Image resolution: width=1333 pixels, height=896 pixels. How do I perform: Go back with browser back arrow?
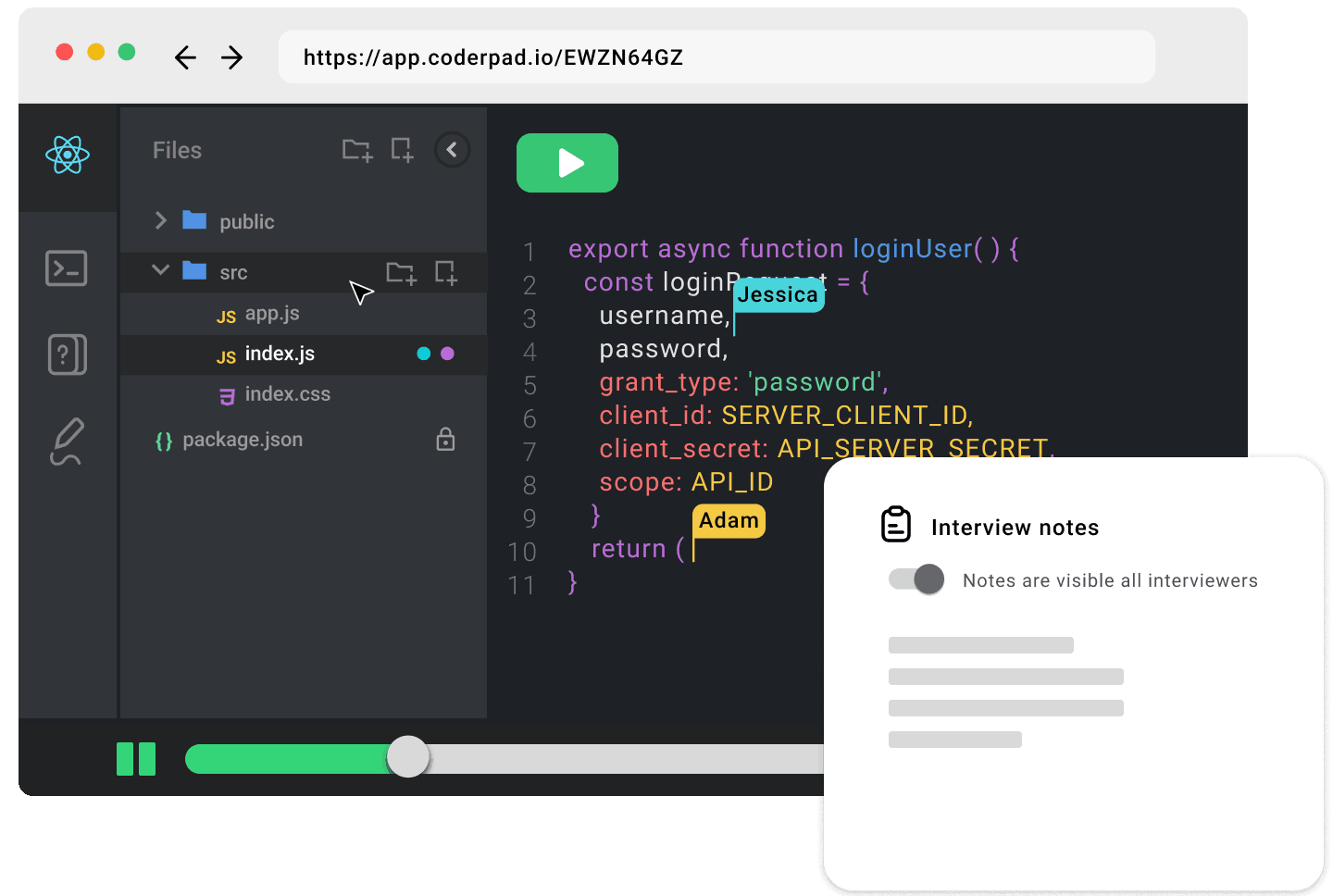(186, 57)
